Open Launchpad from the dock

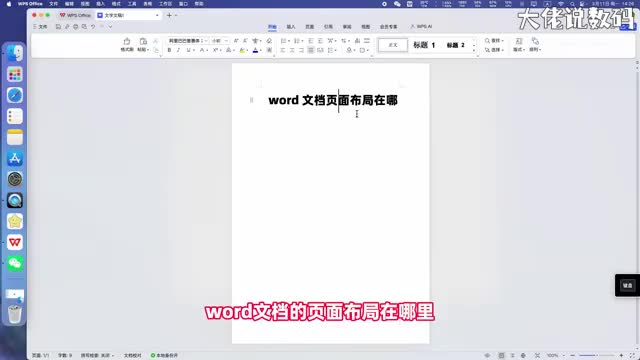(15, 74)
